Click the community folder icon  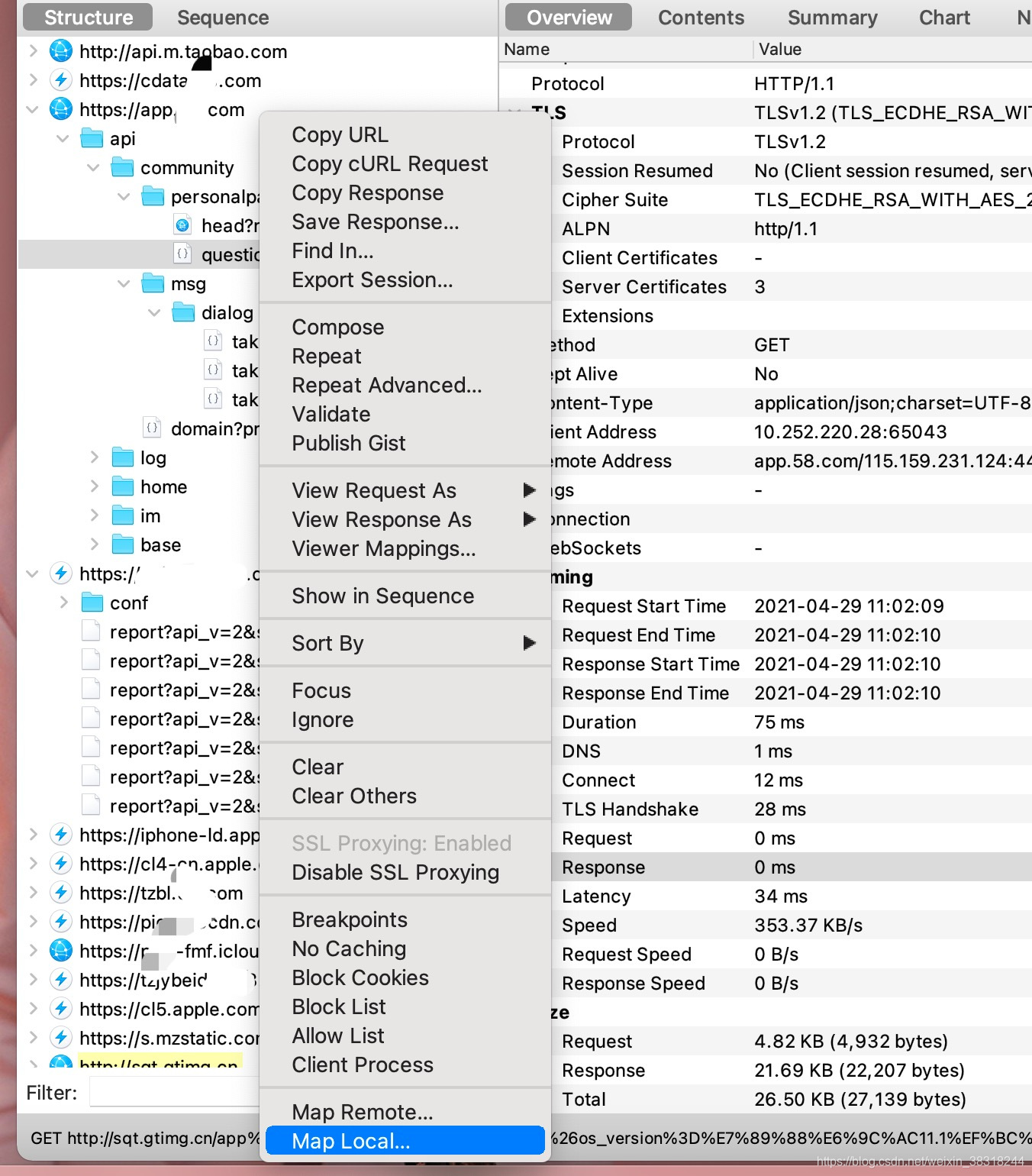click(x=122, y=167)
